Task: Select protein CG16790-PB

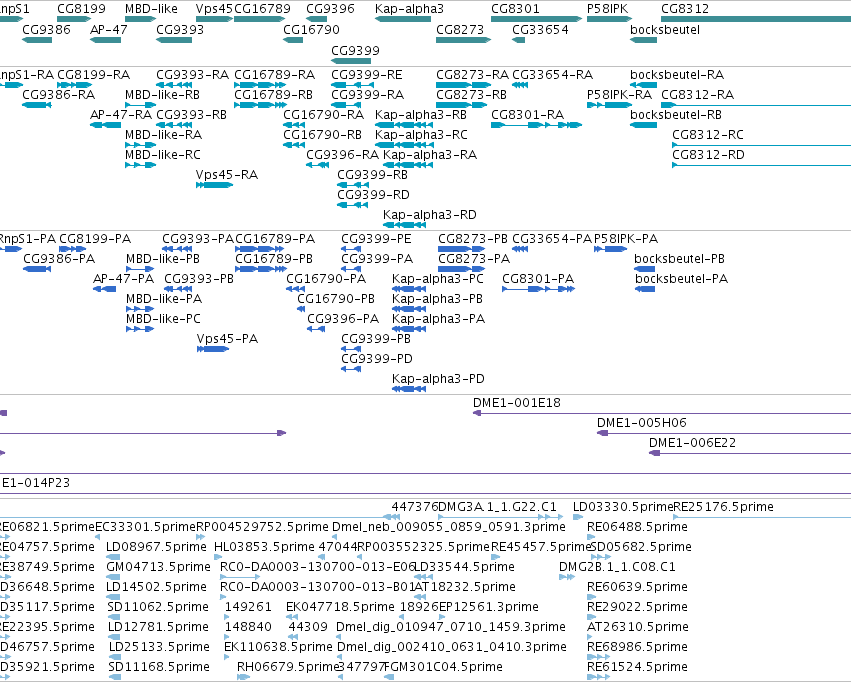Action: (336, 298)
